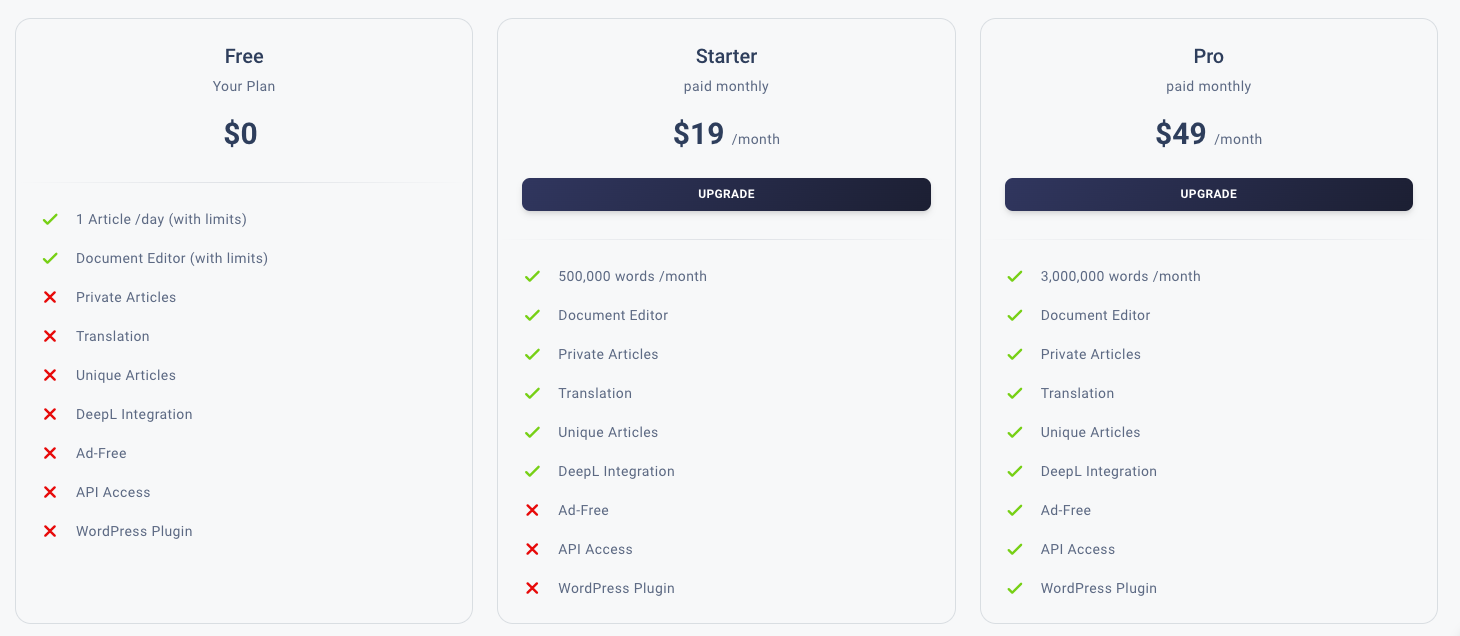Select the Free plan title heading

pos(244,56)
